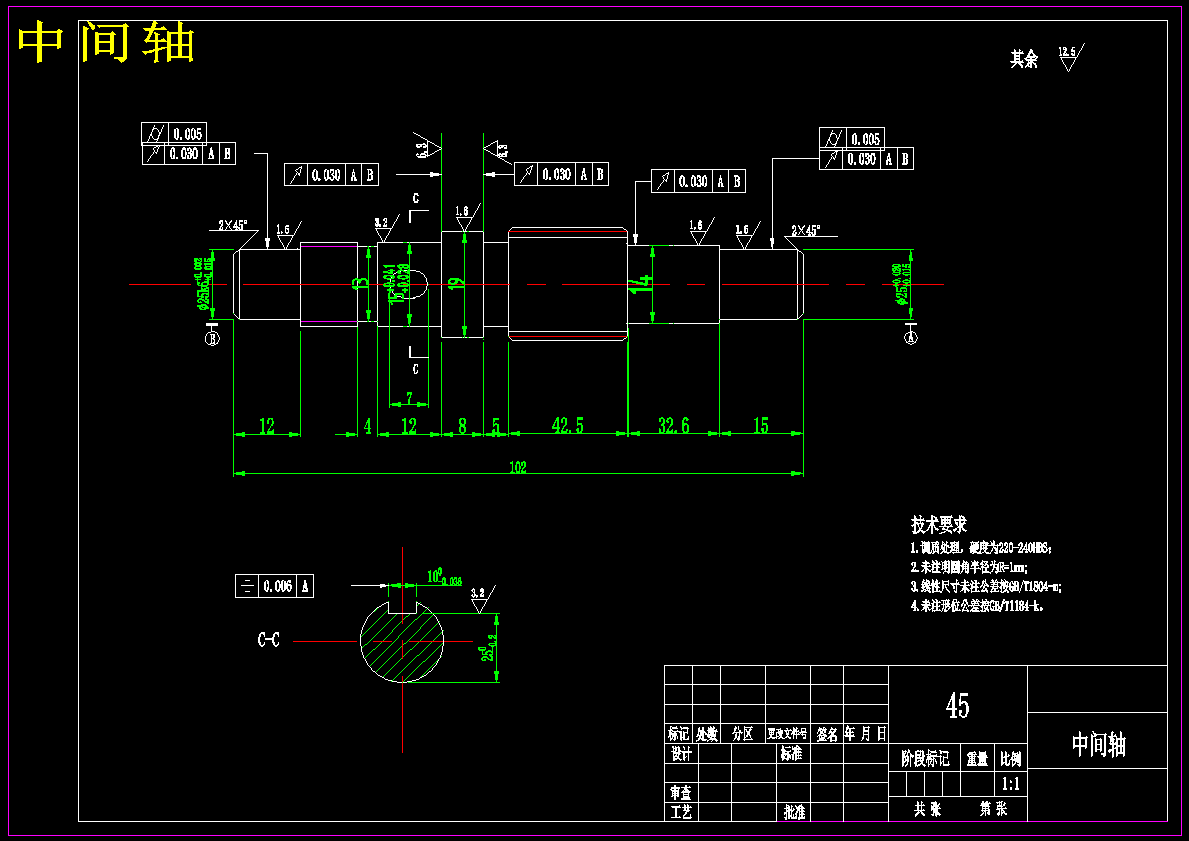This screenshot has width=1189, height=841.
Task: Click the 批准 cell label
Action: point(794,812)
